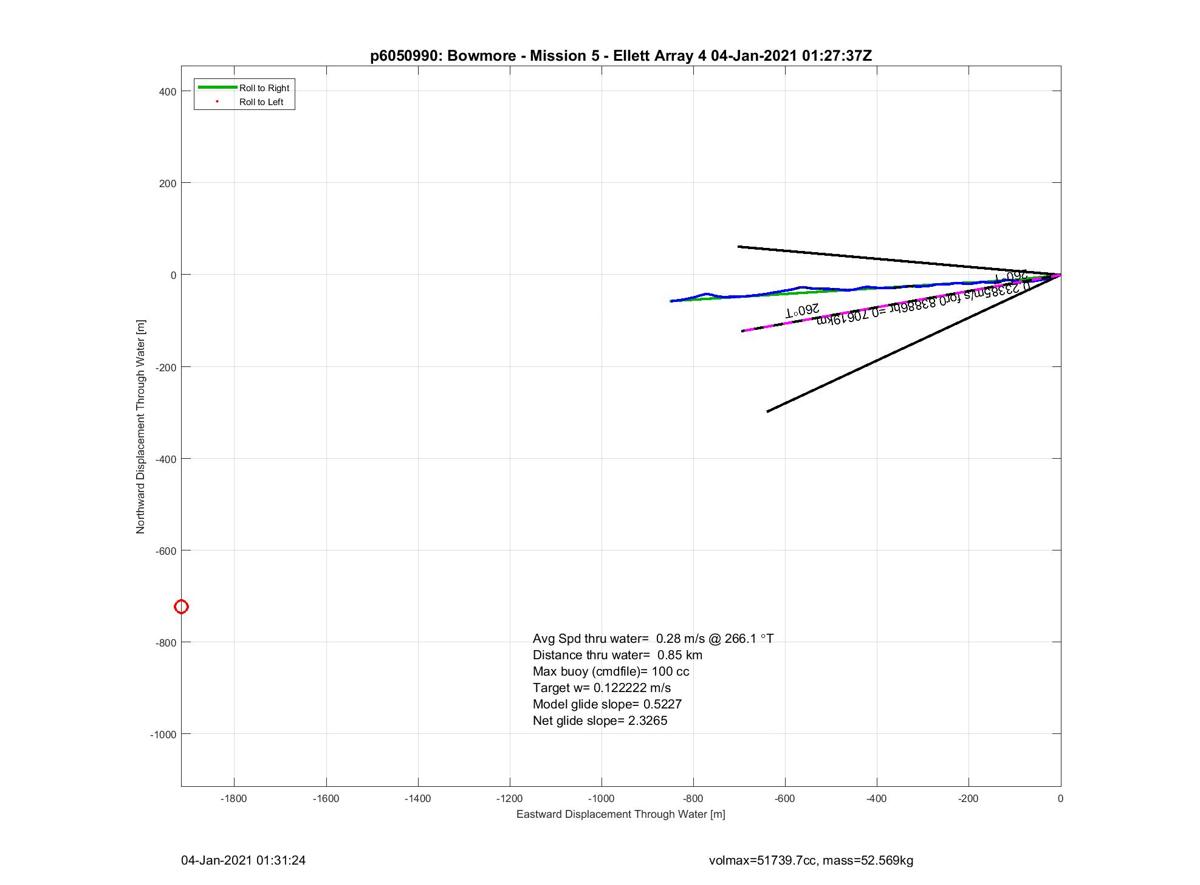The image size is (1200, 885).
Task: Click the -1800 tick label on the eastward axis
Action: pos(234,799)
